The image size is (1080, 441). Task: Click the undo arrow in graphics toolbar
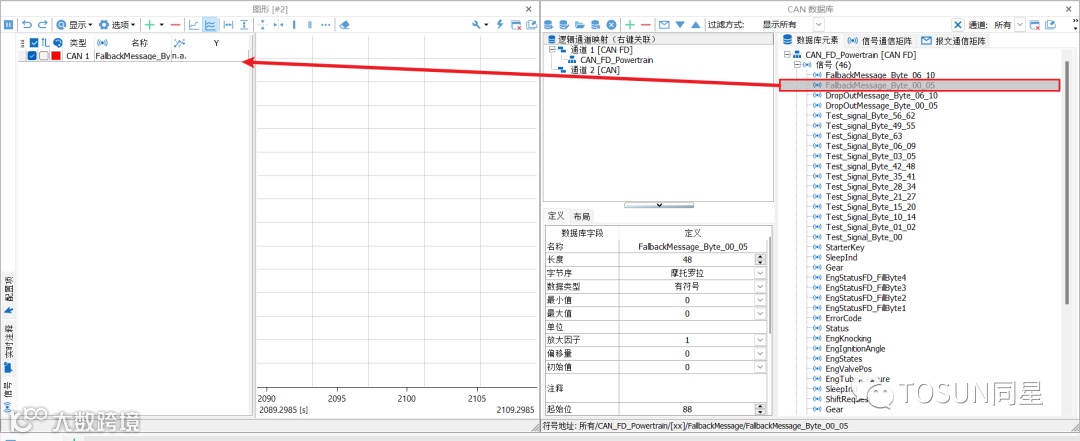pyautogui.click(x=26, y=24)
